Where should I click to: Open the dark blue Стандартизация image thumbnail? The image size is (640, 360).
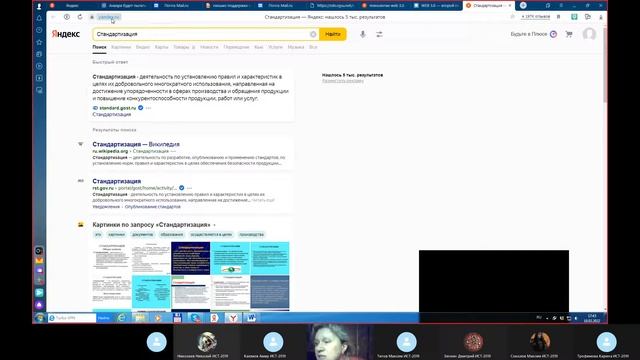pyautogui.click(x=191, y=258)
